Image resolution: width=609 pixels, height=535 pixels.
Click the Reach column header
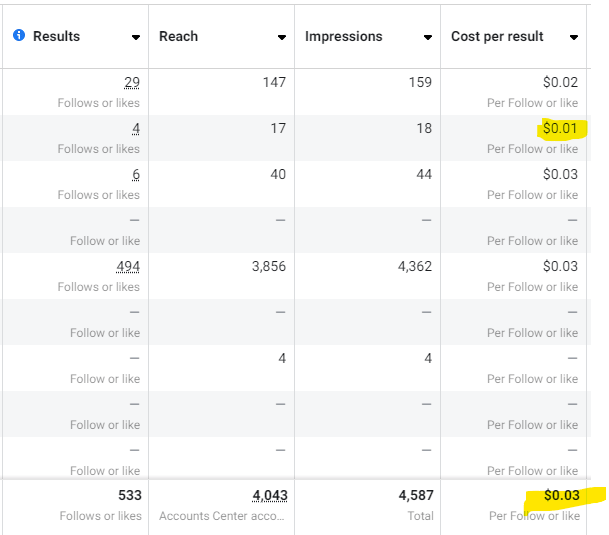point(178,36)
